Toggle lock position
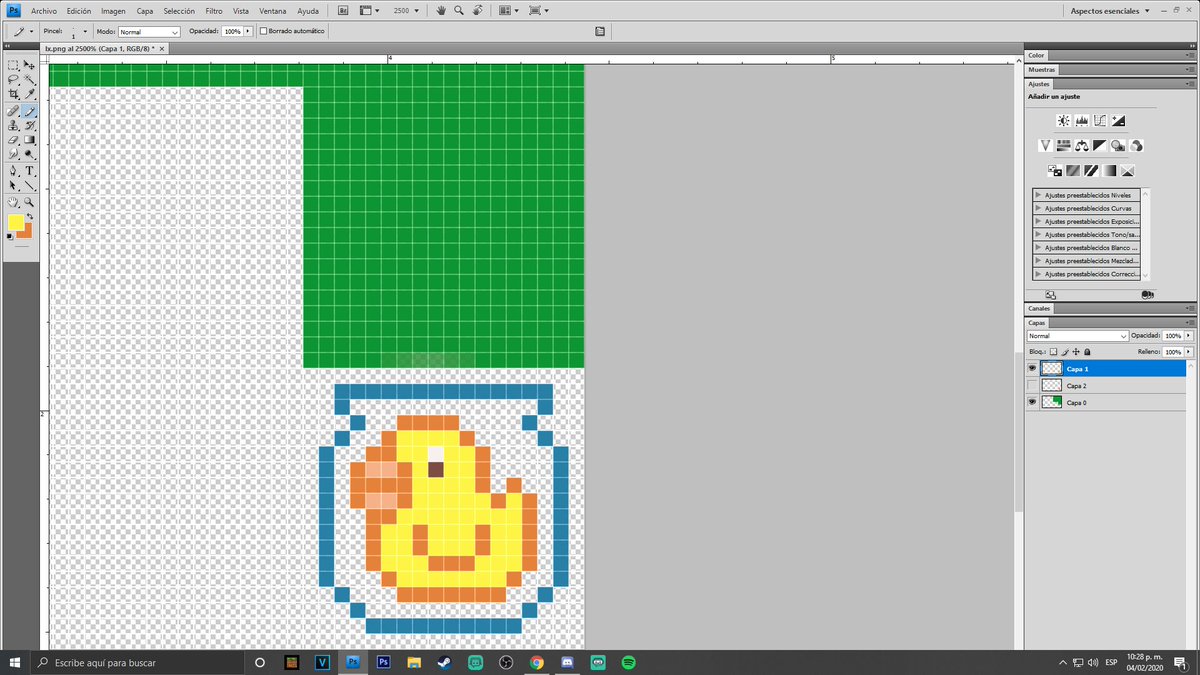 click(x=1076, y=352)
